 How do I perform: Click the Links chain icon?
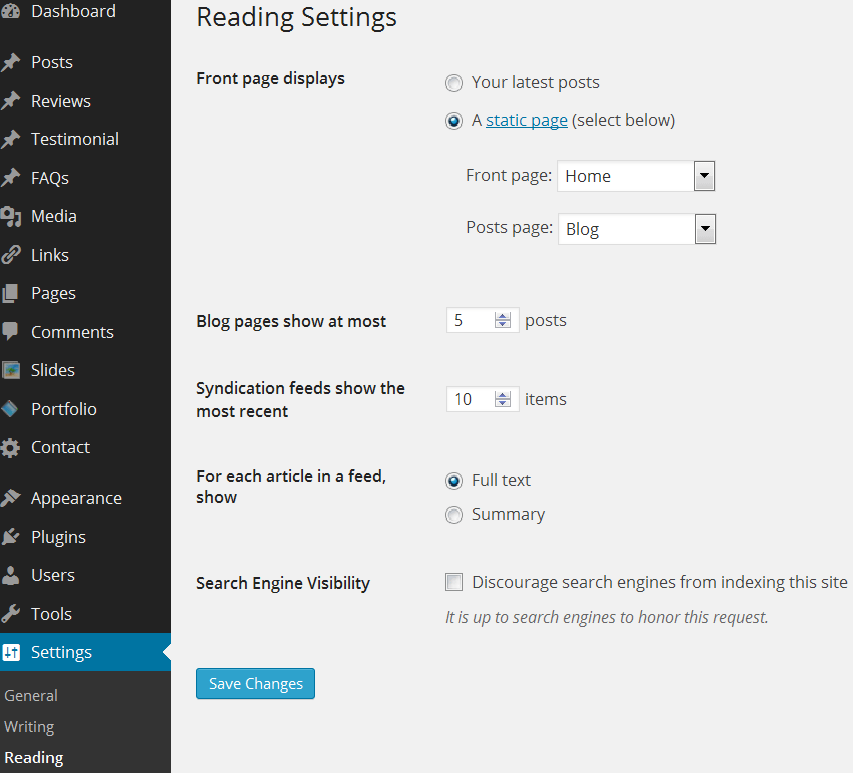pyautogui.click(x=10, y=255)
